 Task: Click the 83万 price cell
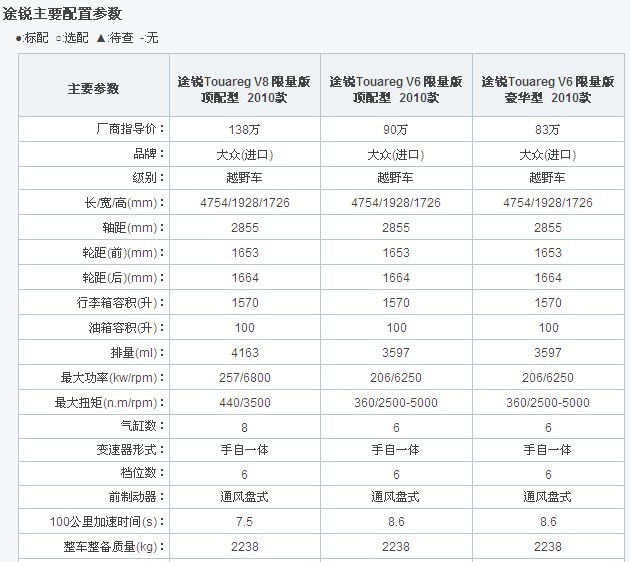(548, 130)
